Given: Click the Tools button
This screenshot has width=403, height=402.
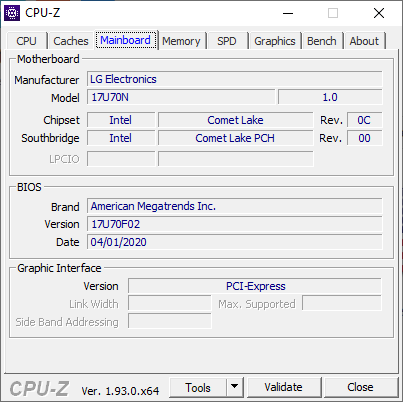Looking at the screenshot, I should click(x=198, y=387).
